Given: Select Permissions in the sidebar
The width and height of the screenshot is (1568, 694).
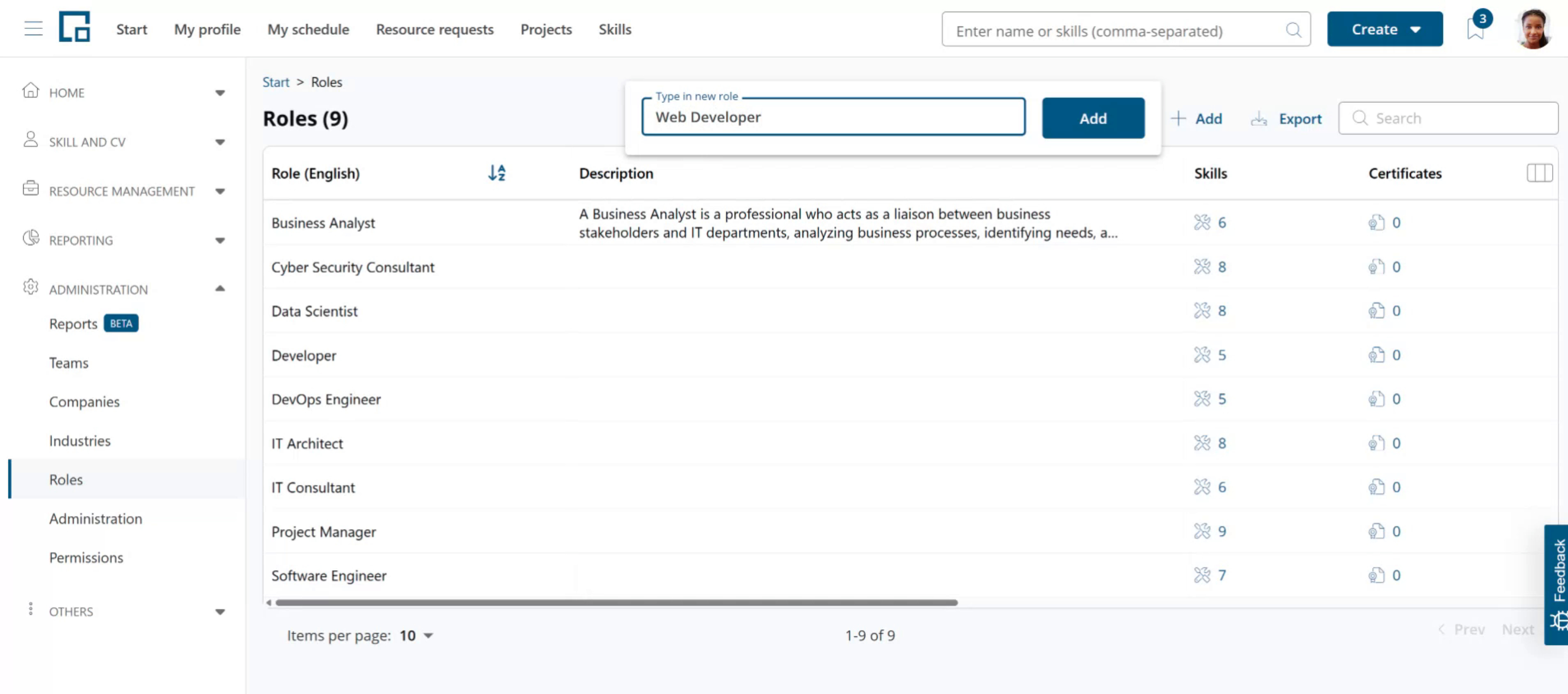Looking at the screenshot, I should click(x=86, y=557).
